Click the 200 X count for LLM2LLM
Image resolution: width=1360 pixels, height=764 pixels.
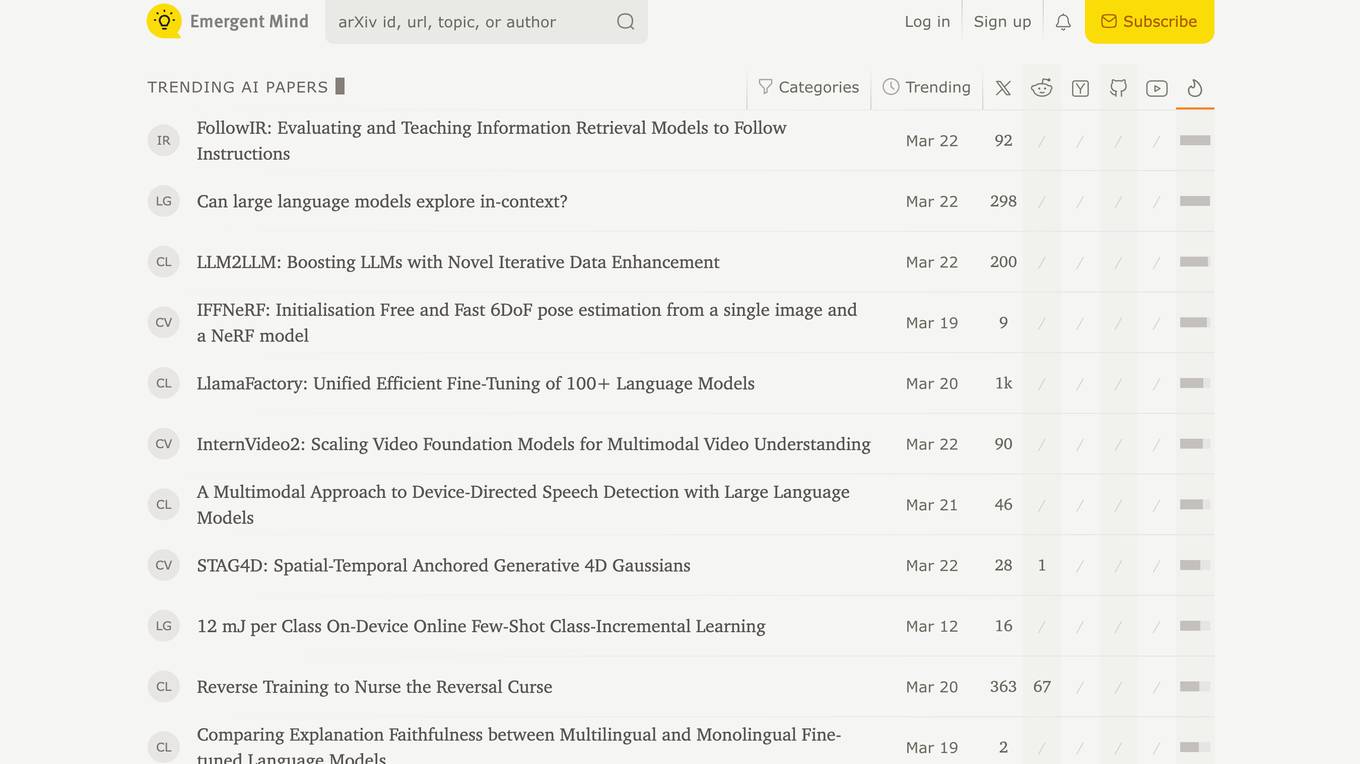click(1003, 262)
